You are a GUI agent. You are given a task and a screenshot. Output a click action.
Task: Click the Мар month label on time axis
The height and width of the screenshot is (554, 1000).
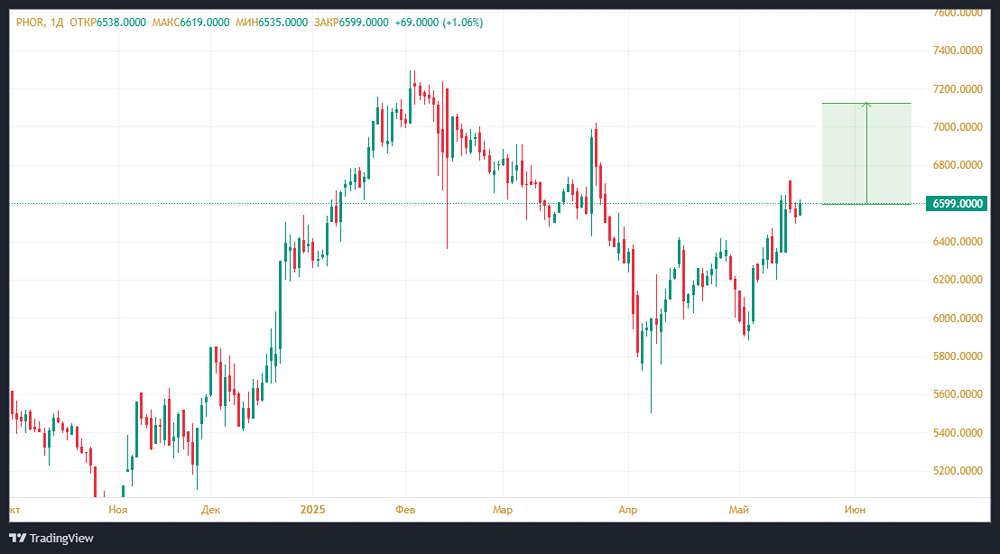(x=502, y=510)
